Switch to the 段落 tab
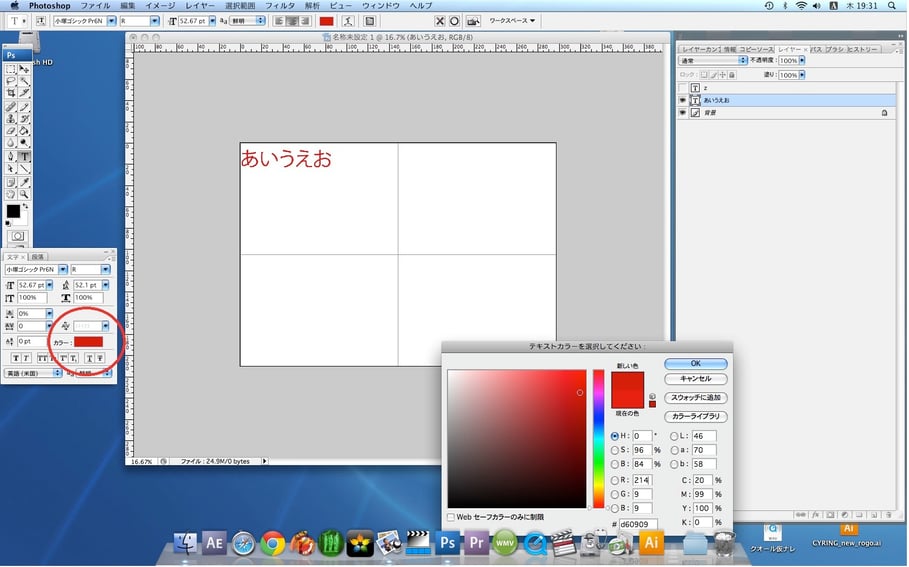 pyautogui.click(x=38, y=257)
